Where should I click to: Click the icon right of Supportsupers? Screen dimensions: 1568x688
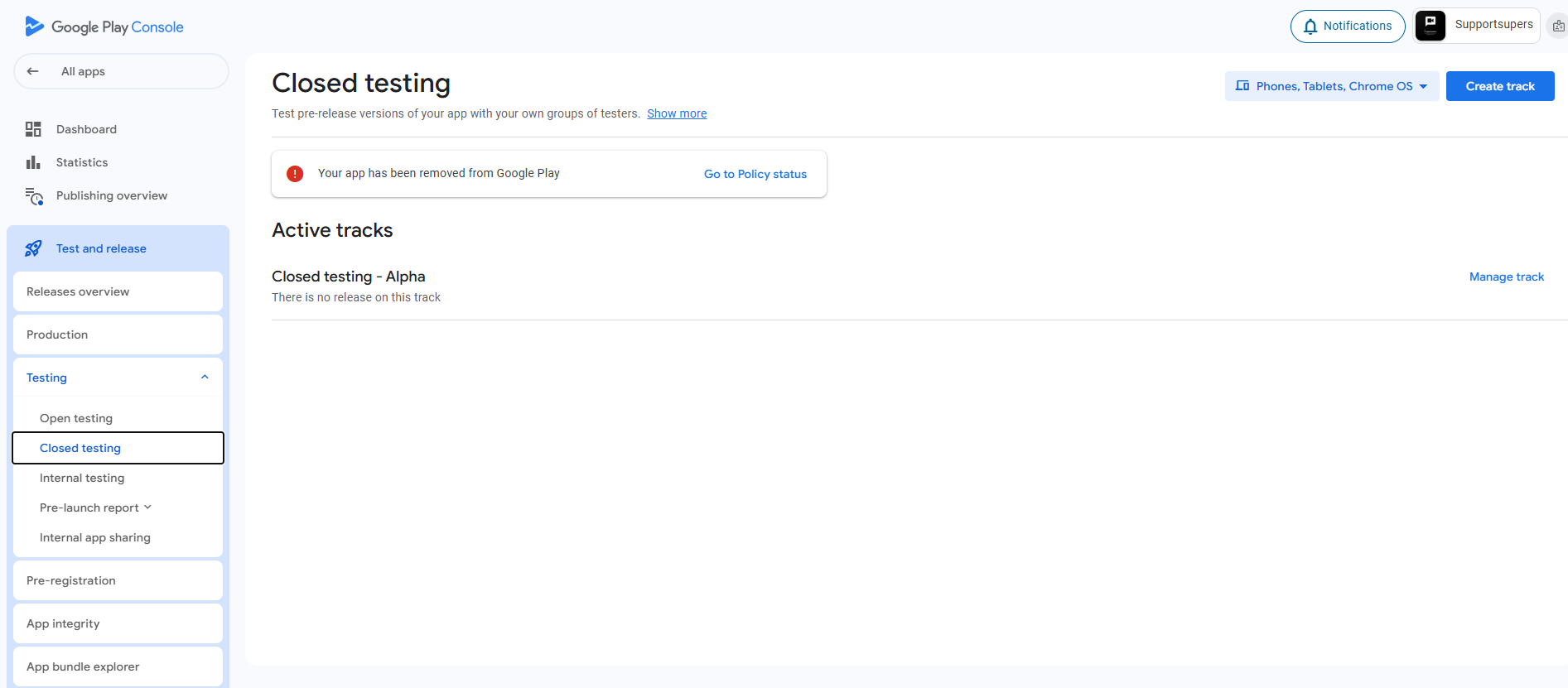tap(1558, 26)
